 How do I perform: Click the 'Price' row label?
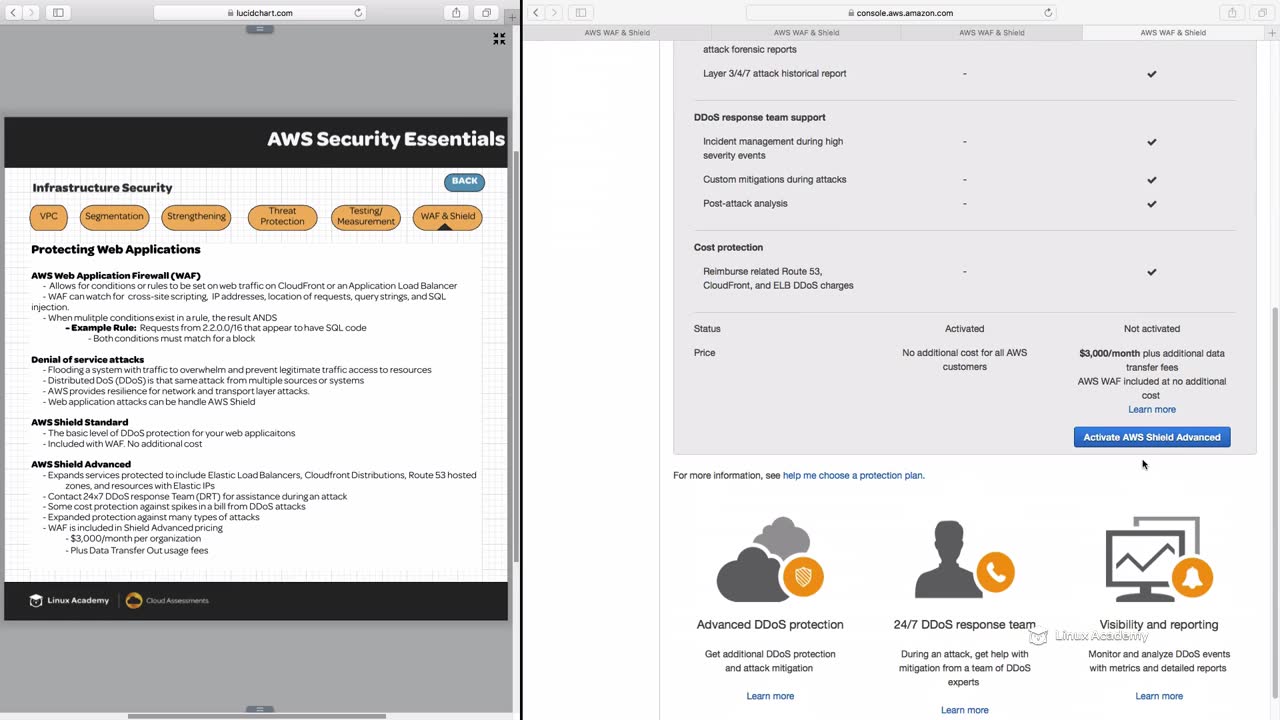pos(705,352)
